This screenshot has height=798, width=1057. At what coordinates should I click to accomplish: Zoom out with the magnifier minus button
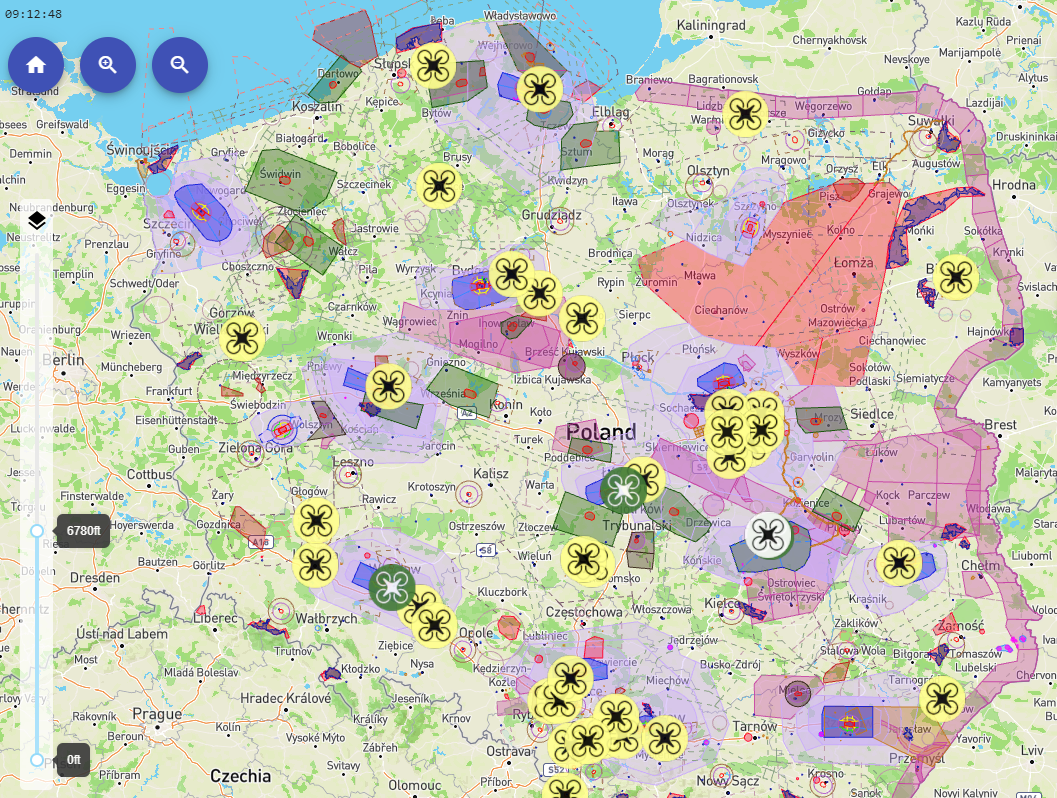coord(180,65)
